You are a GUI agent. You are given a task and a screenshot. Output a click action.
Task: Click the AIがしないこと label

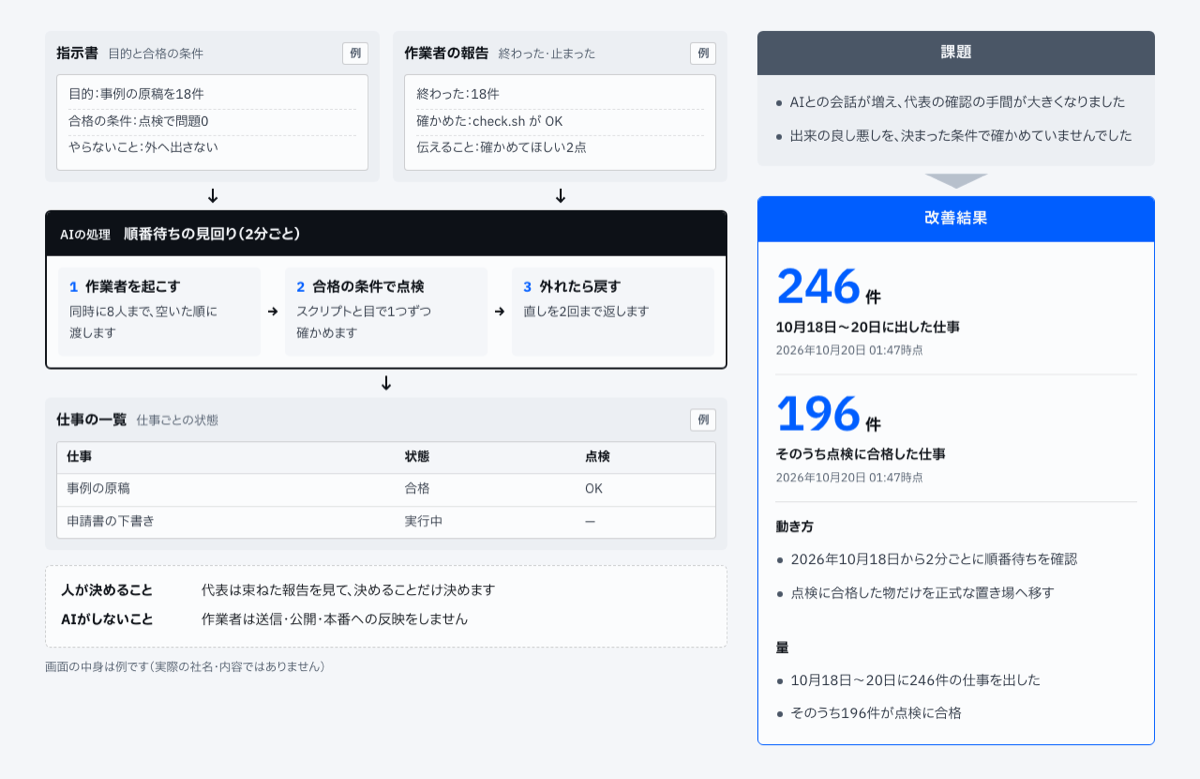(107, 619)
